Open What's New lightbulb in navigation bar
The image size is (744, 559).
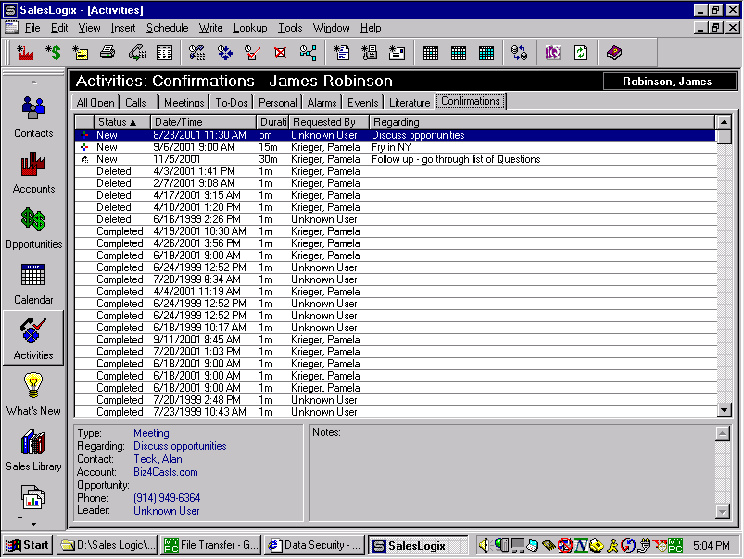point(33,395)
